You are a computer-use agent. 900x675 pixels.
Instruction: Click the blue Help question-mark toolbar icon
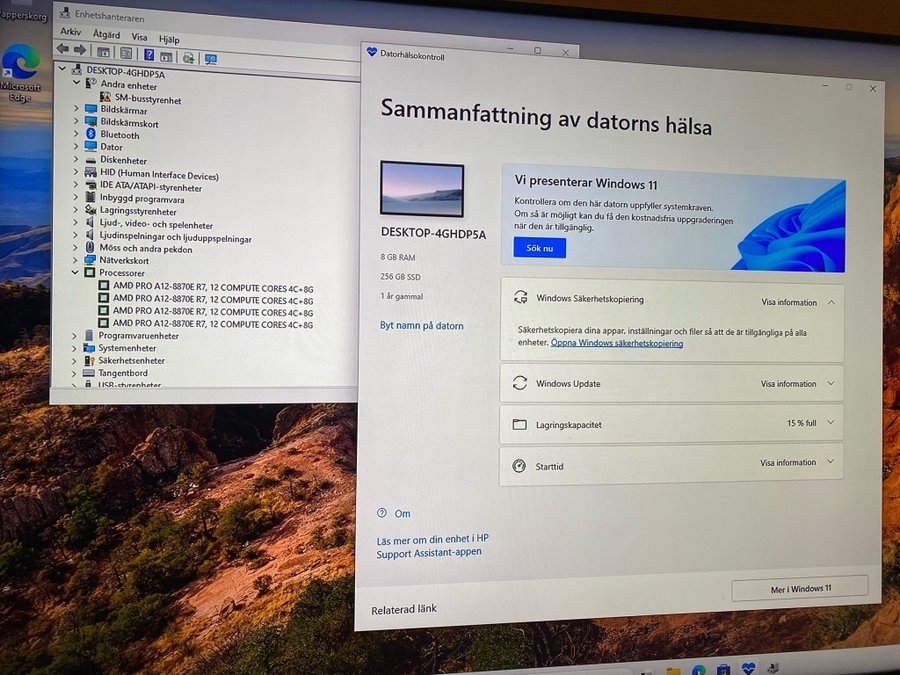(148, 55)
